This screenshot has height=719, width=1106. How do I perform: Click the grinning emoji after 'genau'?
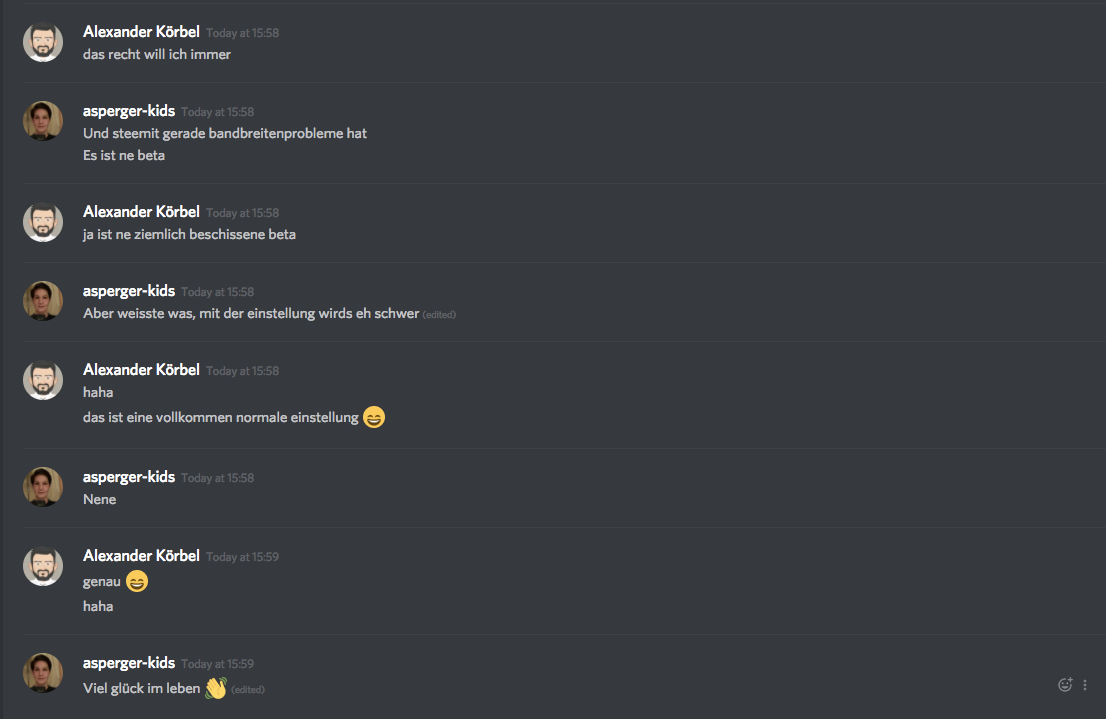pyautogui.click(x=137, y=581)
